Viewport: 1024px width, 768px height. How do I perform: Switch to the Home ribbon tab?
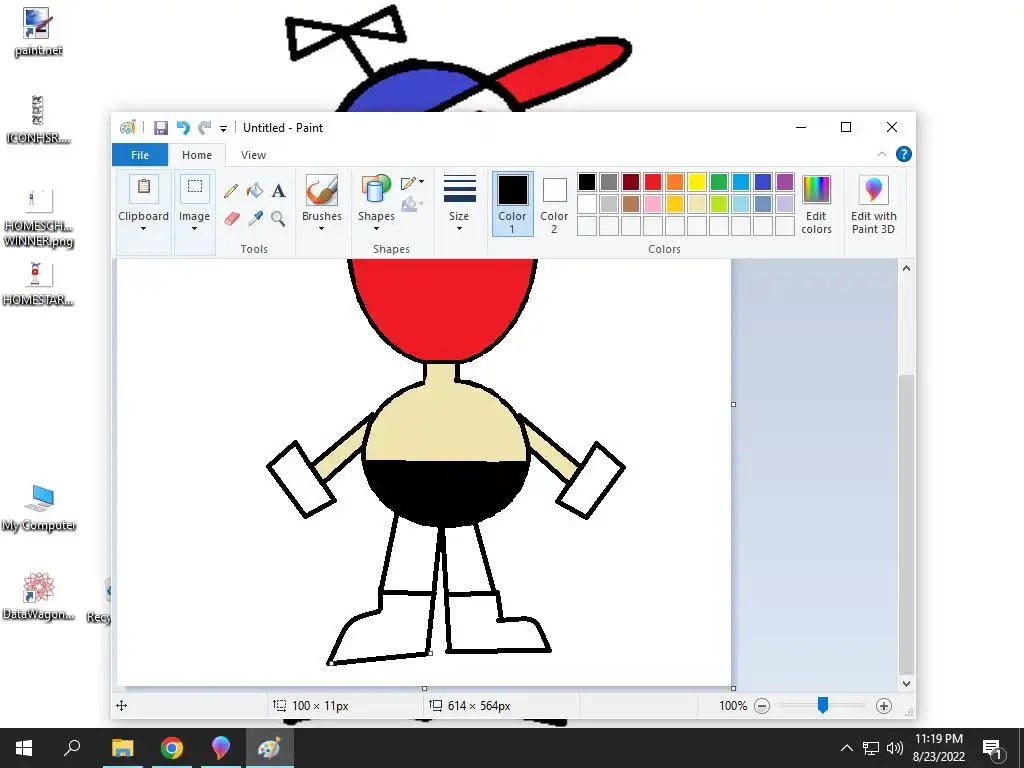pos(197,155)
